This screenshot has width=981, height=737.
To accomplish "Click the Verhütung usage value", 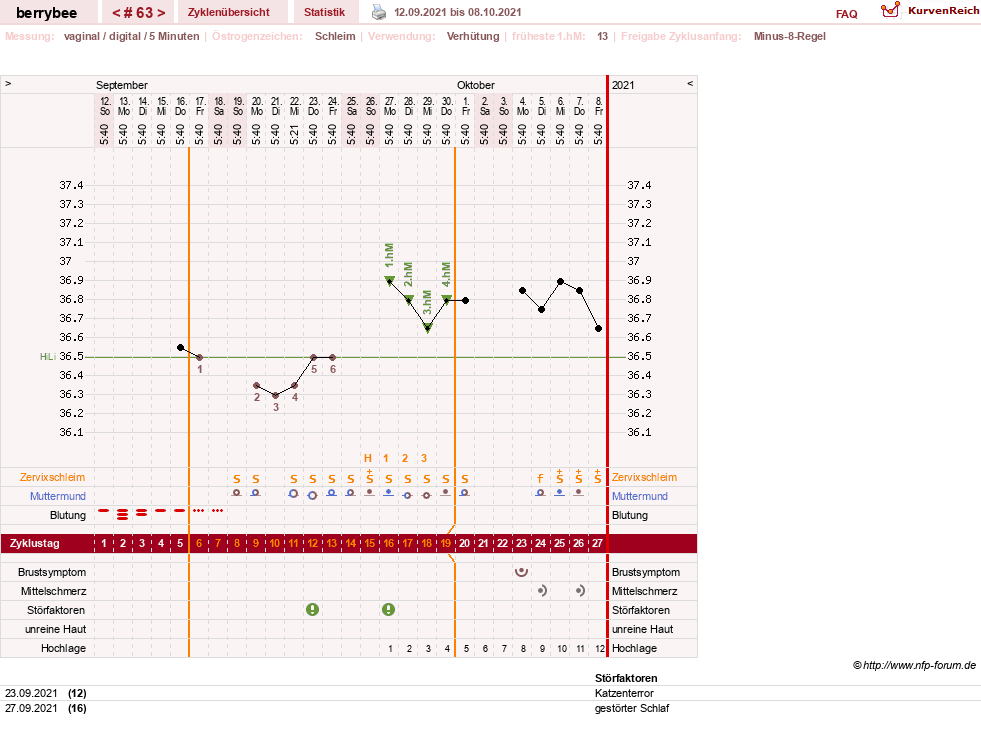I will [473, 36].
